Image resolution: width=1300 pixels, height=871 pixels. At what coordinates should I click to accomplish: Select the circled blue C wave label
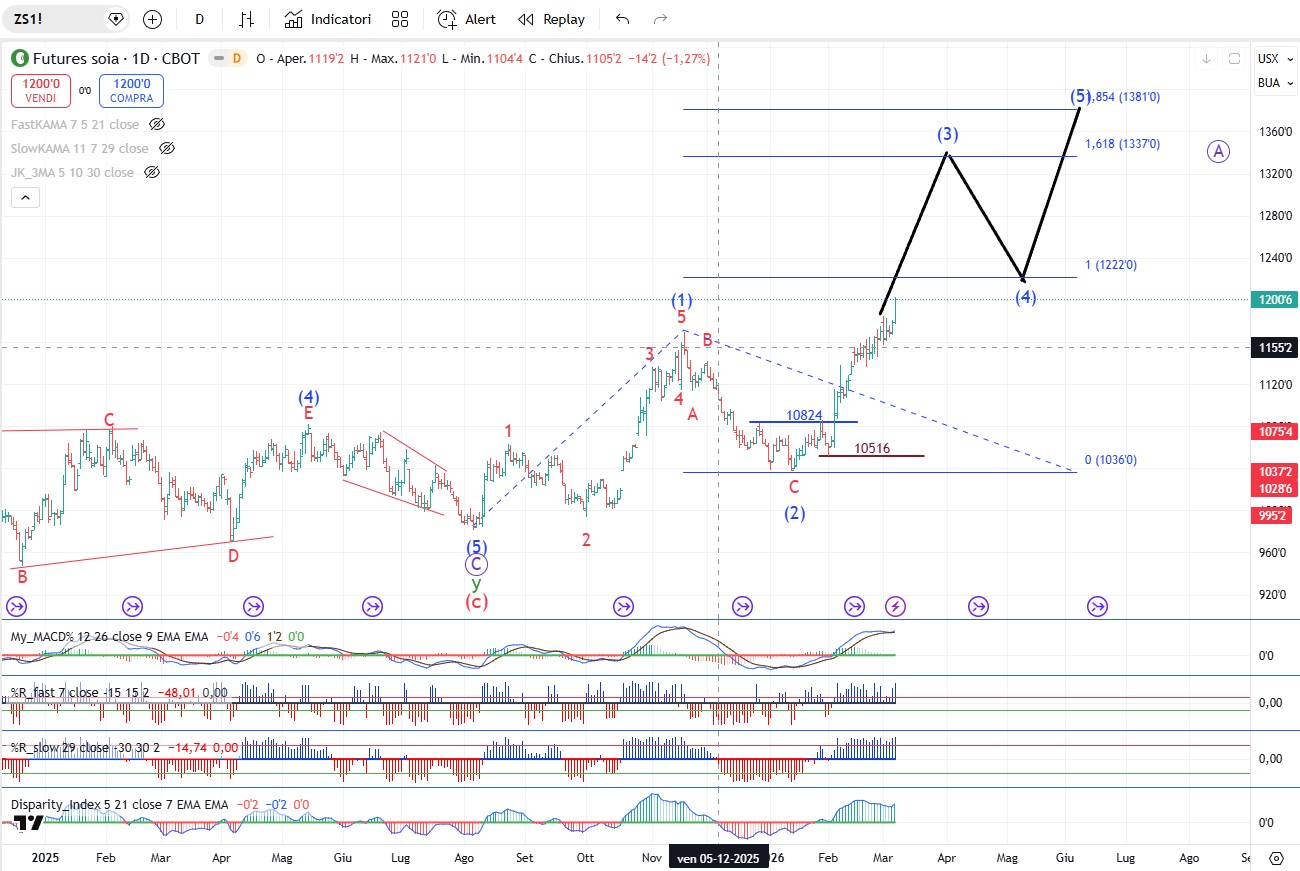[476, 564]
